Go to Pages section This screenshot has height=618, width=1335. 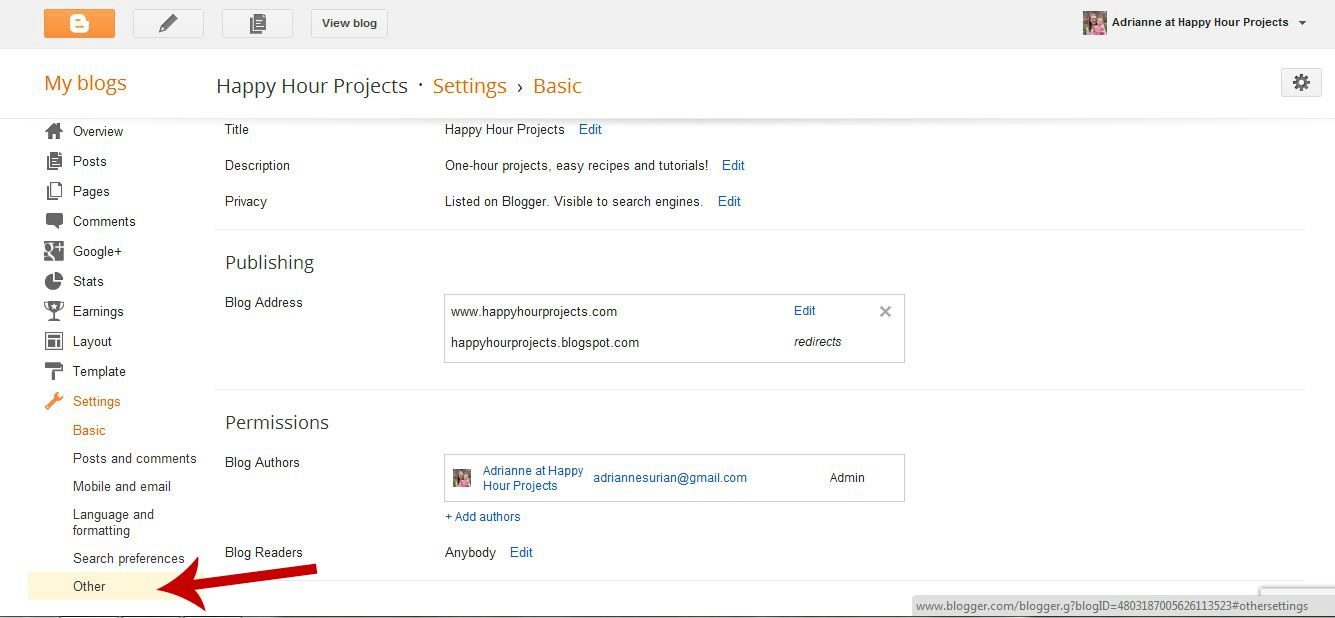(x=91, y=191)
